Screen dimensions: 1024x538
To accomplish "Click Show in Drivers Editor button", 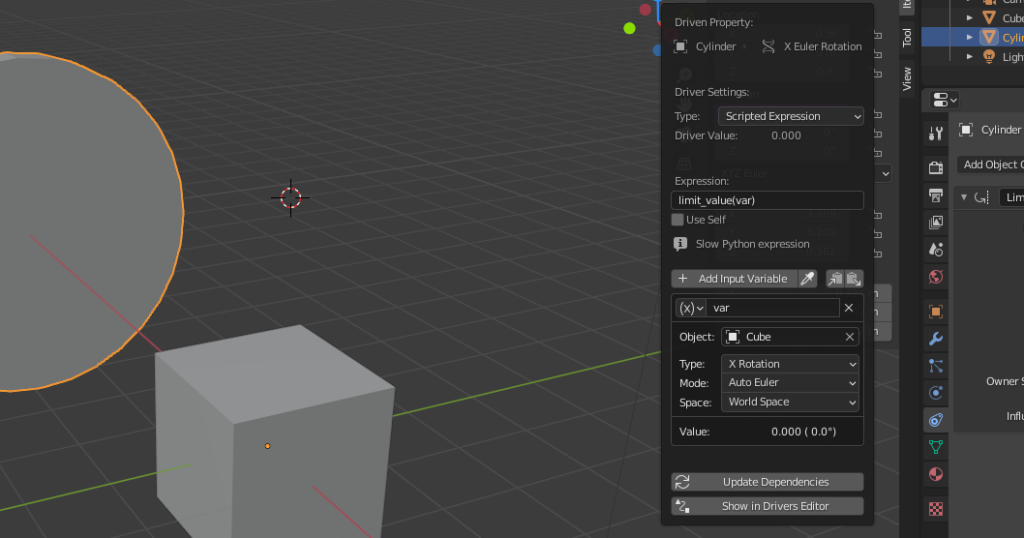I will (x=767, y=506).
